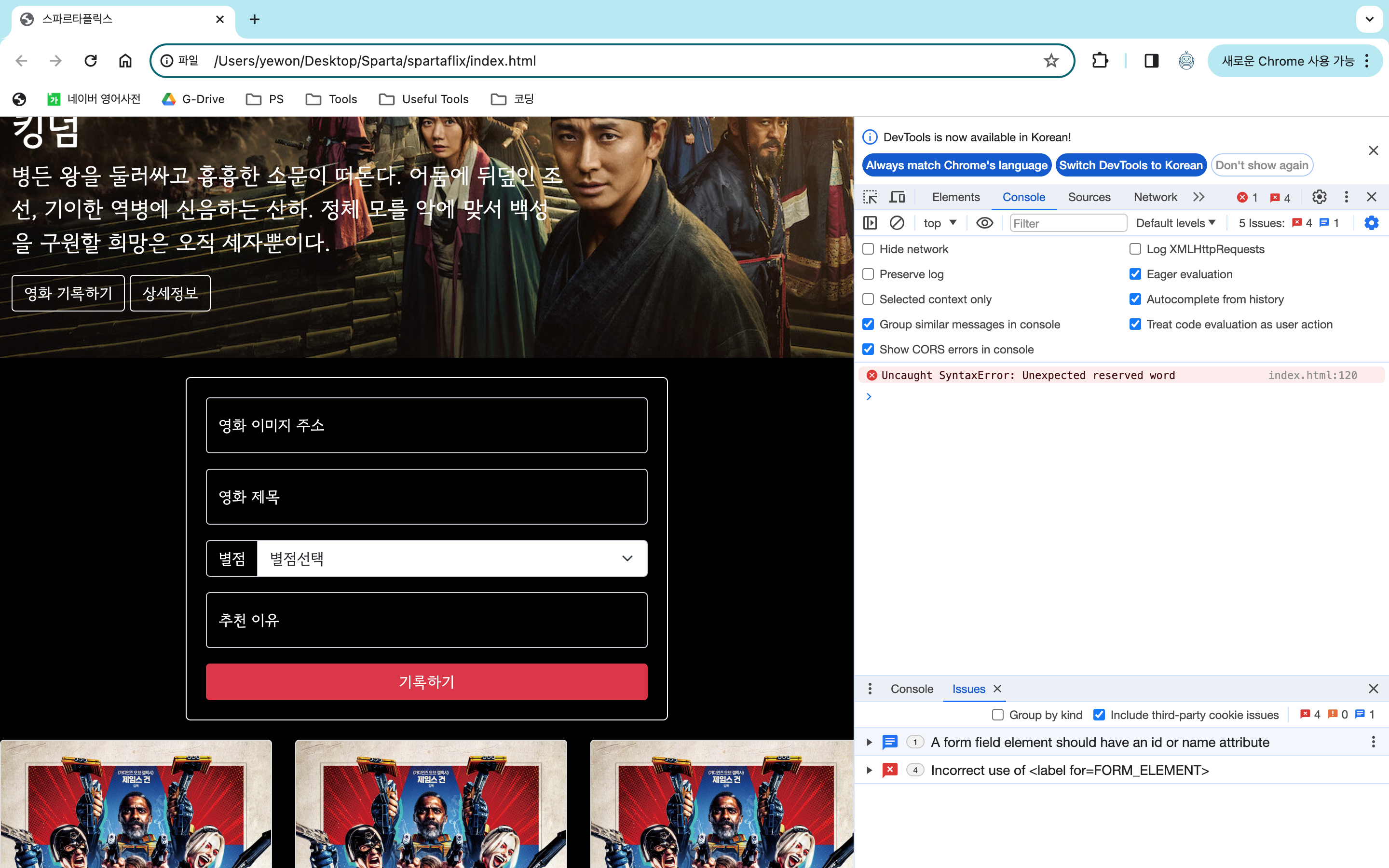Screen dimensions: 1389x868
Task: Toggle Treat code evaluation as user action
Action: [x=1135, y=325]
